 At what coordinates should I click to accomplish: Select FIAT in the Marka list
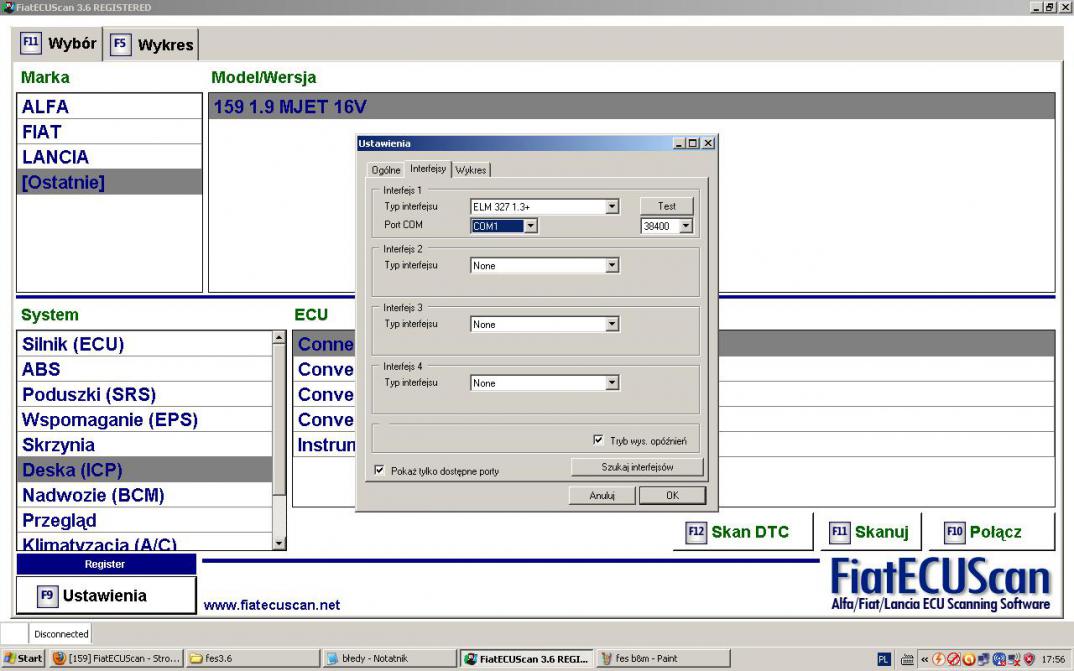(x=110, y=131)
